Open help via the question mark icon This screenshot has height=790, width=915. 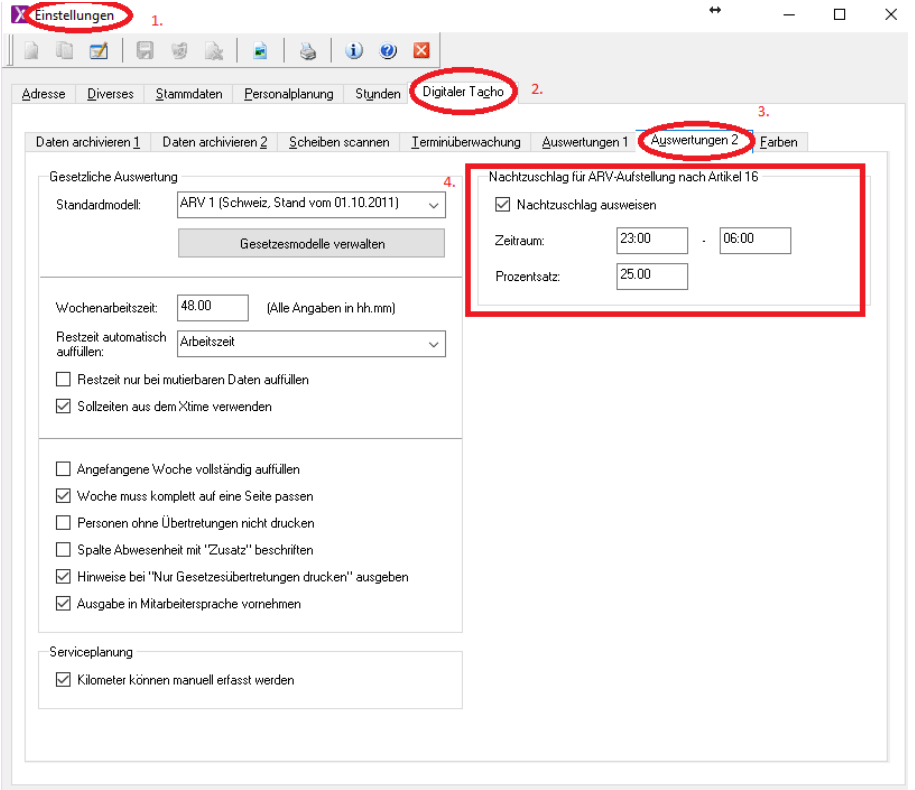click(388, 52)
